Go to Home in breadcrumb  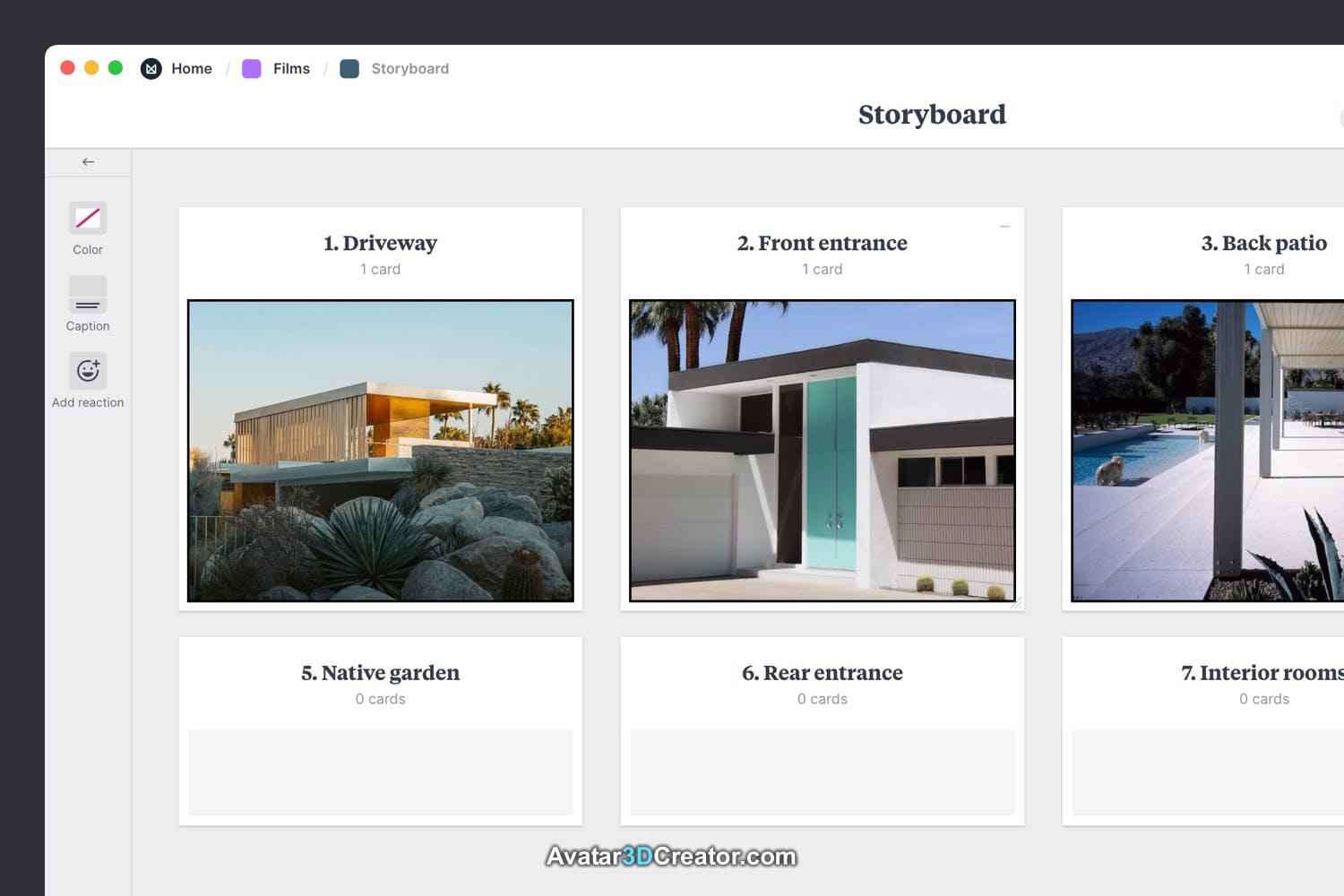point(192,68)
